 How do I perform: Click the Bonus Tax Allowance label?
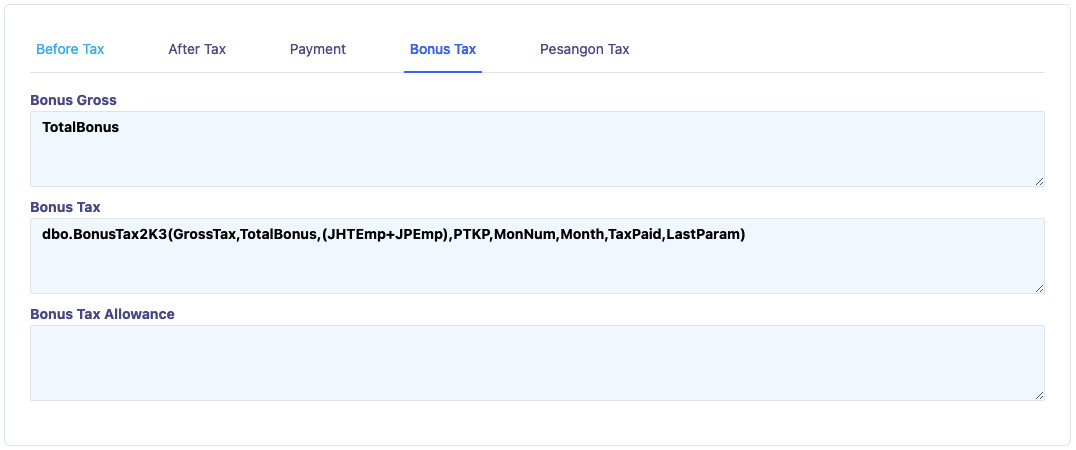coord(102,314)
